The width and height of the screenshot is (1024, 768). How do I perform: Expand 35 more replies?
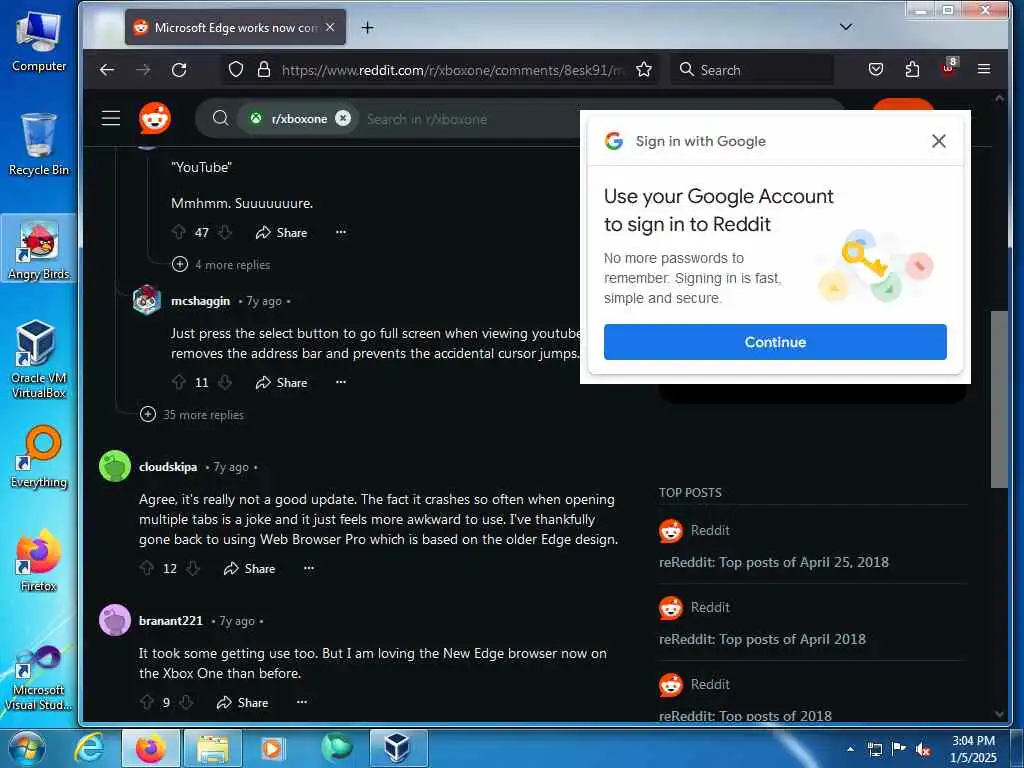click(x=192, y=415)
